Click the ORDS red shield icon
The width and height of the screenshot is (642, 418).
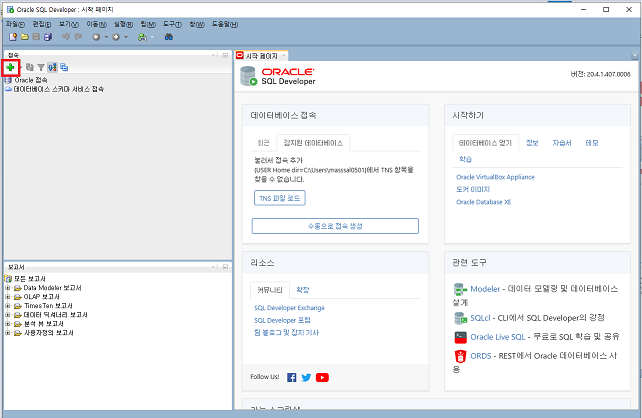point(461,356)
